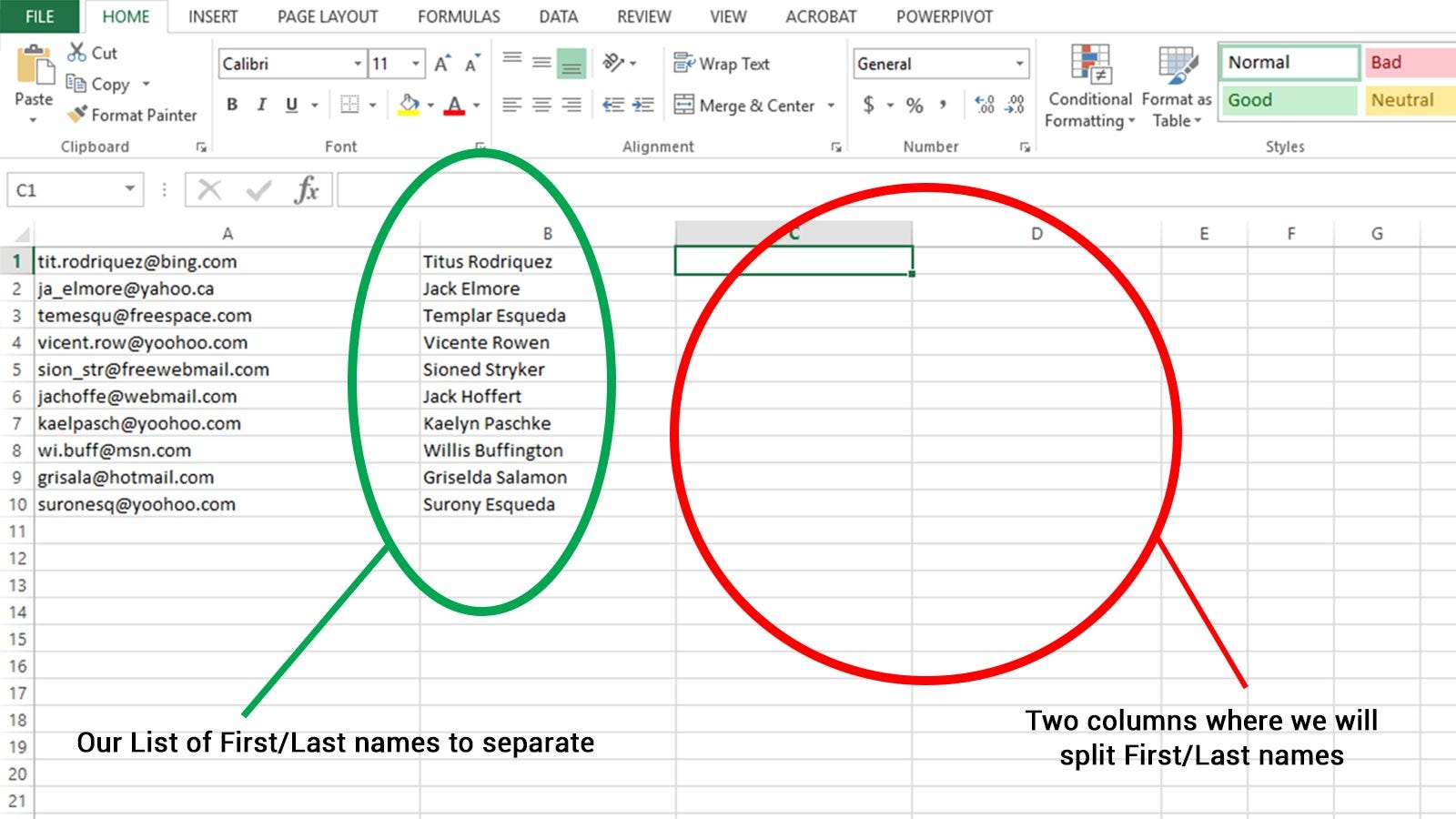1456x819 pixels.
Task: Decrease font size with small A
Action: [x=471, y=64]
